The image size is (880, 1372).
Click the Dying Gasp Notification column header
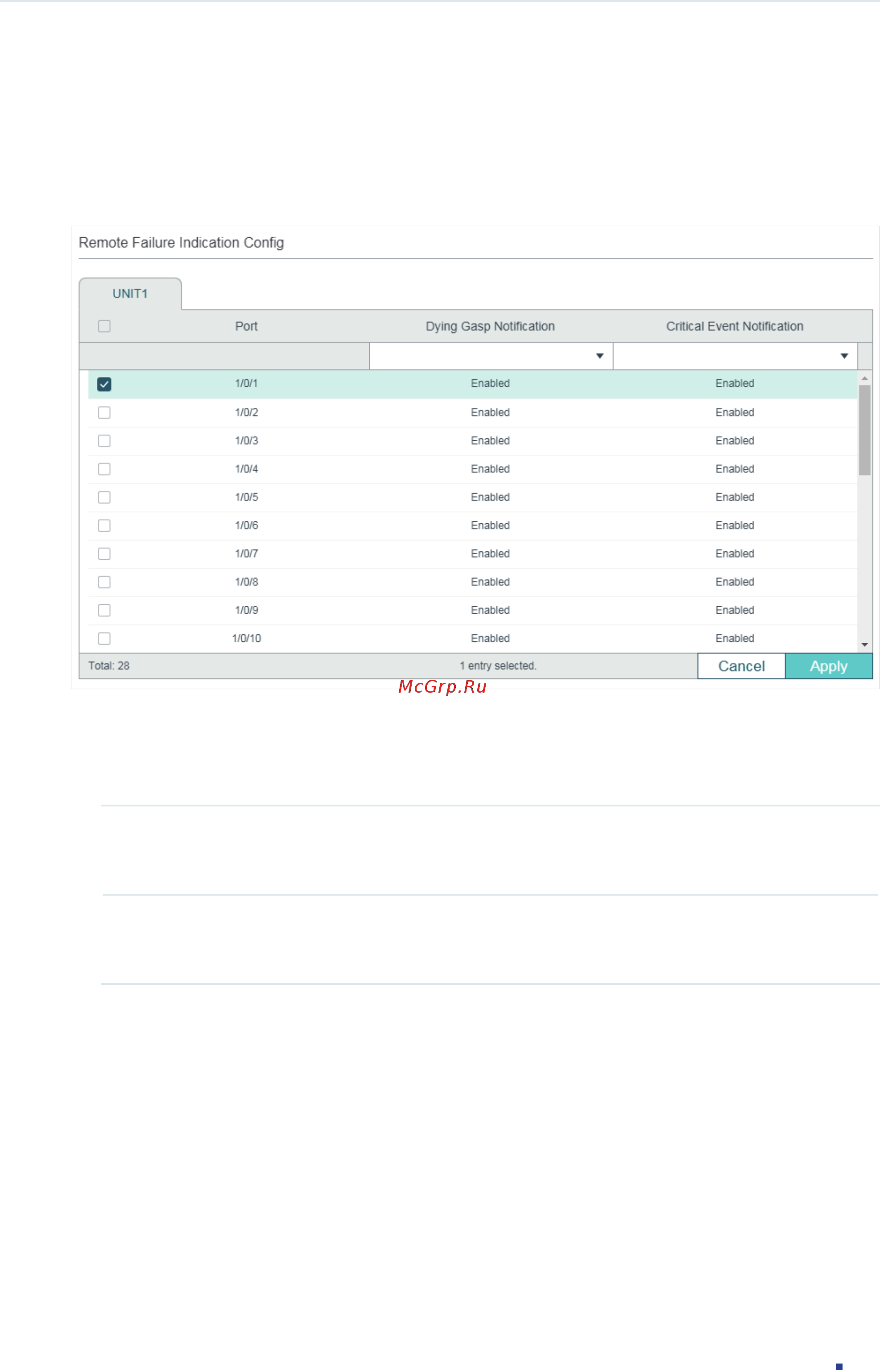point(490,326)
